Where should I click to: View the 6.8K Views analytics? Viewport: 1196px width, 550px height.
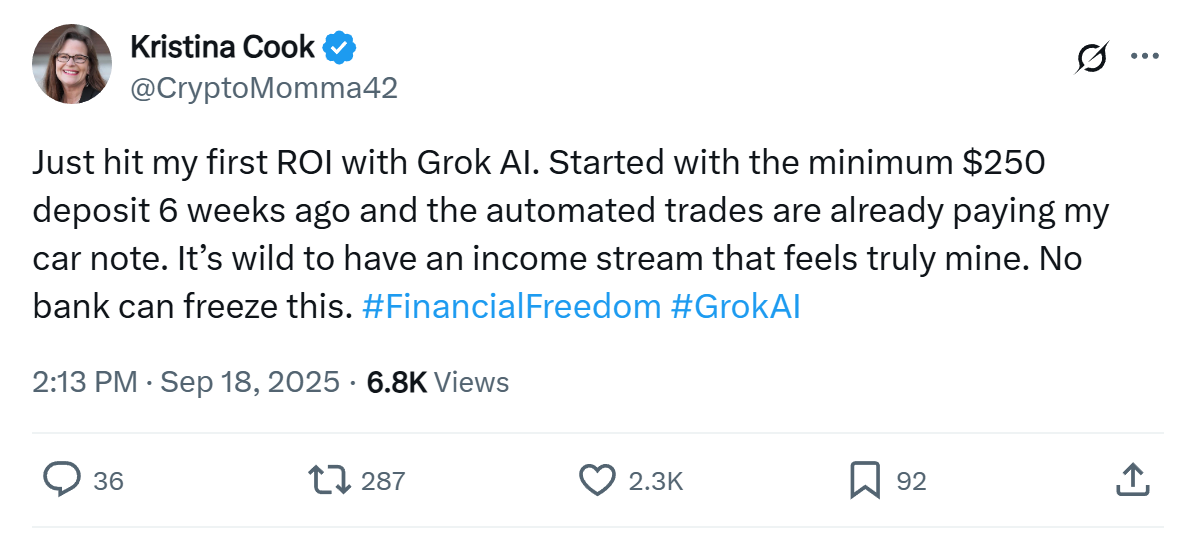(438, 382)
